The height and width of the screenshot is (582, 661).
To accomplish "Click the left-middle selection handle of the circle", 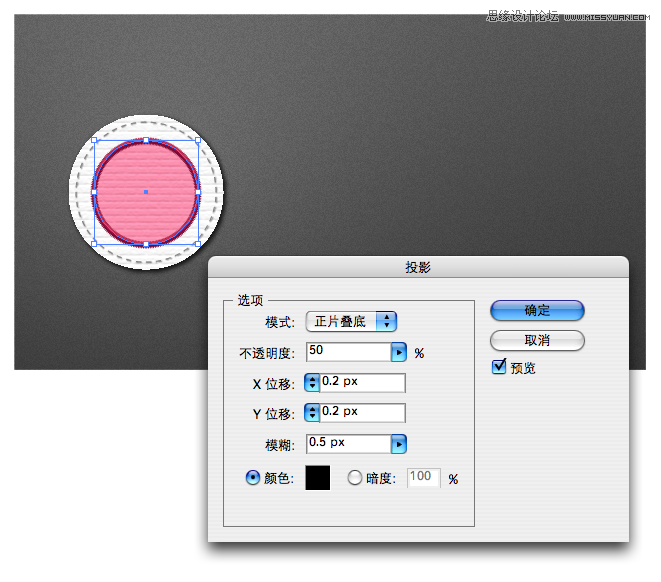I will click(94, 192).
